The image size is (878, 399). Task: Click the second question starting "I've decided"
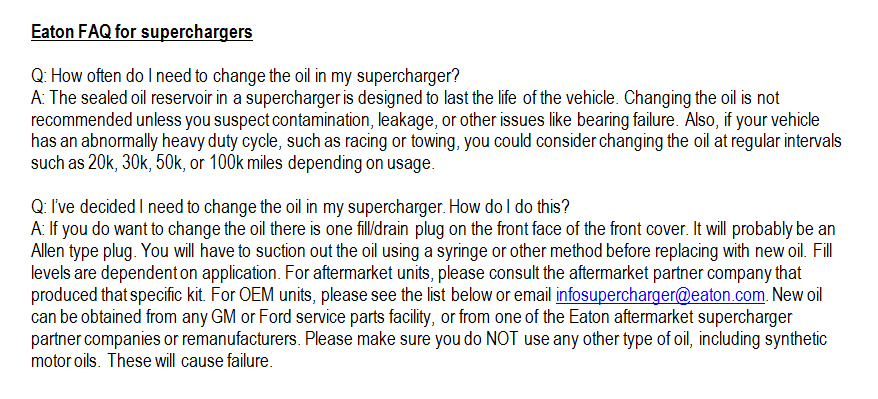coord(300,207)
